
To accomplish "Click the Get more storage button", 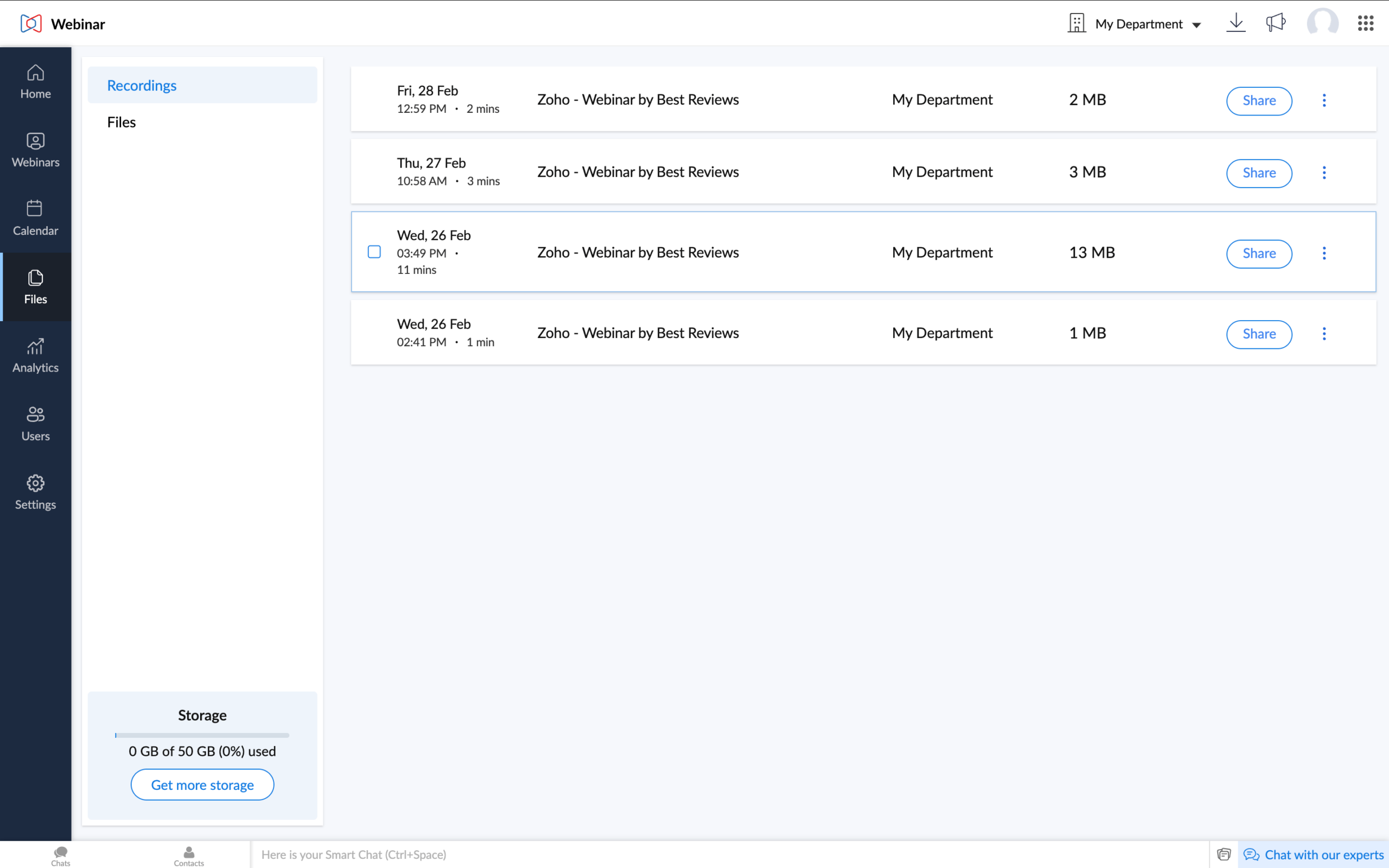I will [202, 785].
